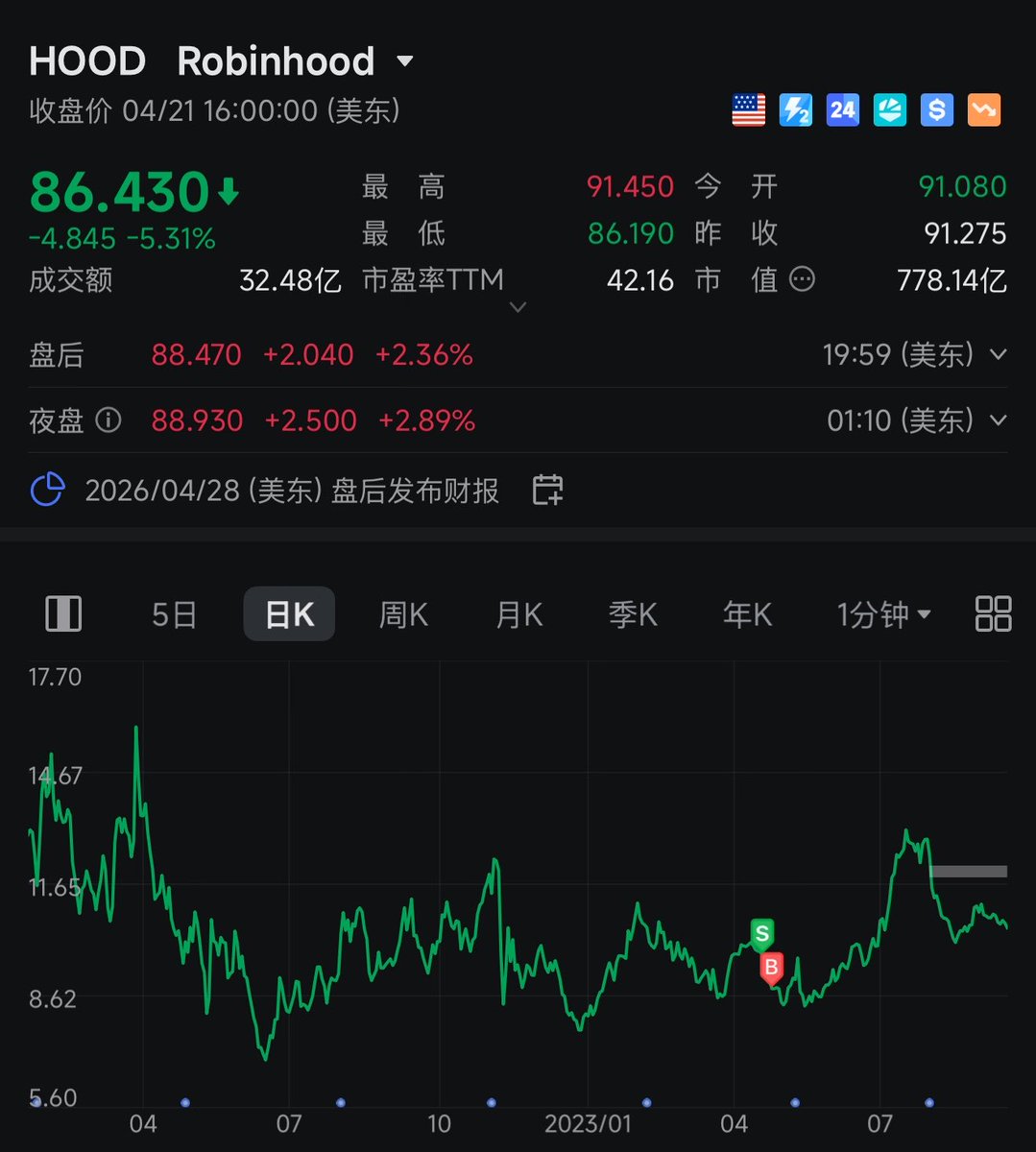Open the HOOD Robinhood stock selector dropdown
The width and height of the screenshot is (1036, 1152).
(405, 62)
